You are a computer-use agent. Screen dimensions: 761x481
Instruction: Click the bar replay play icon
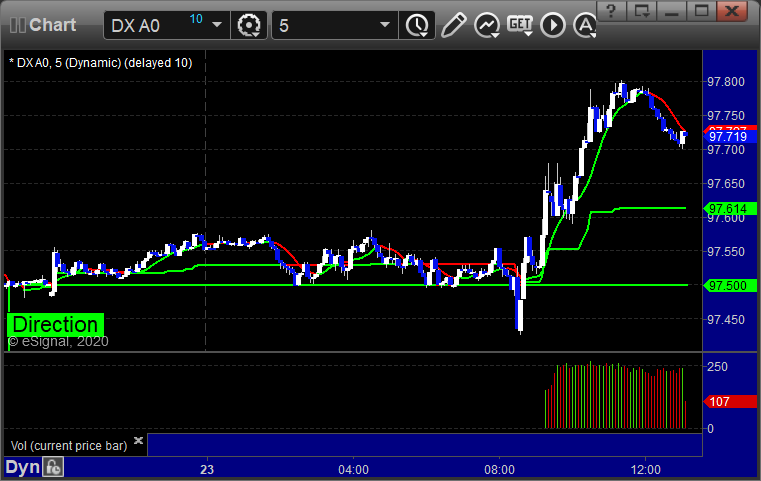pos(553,25)
